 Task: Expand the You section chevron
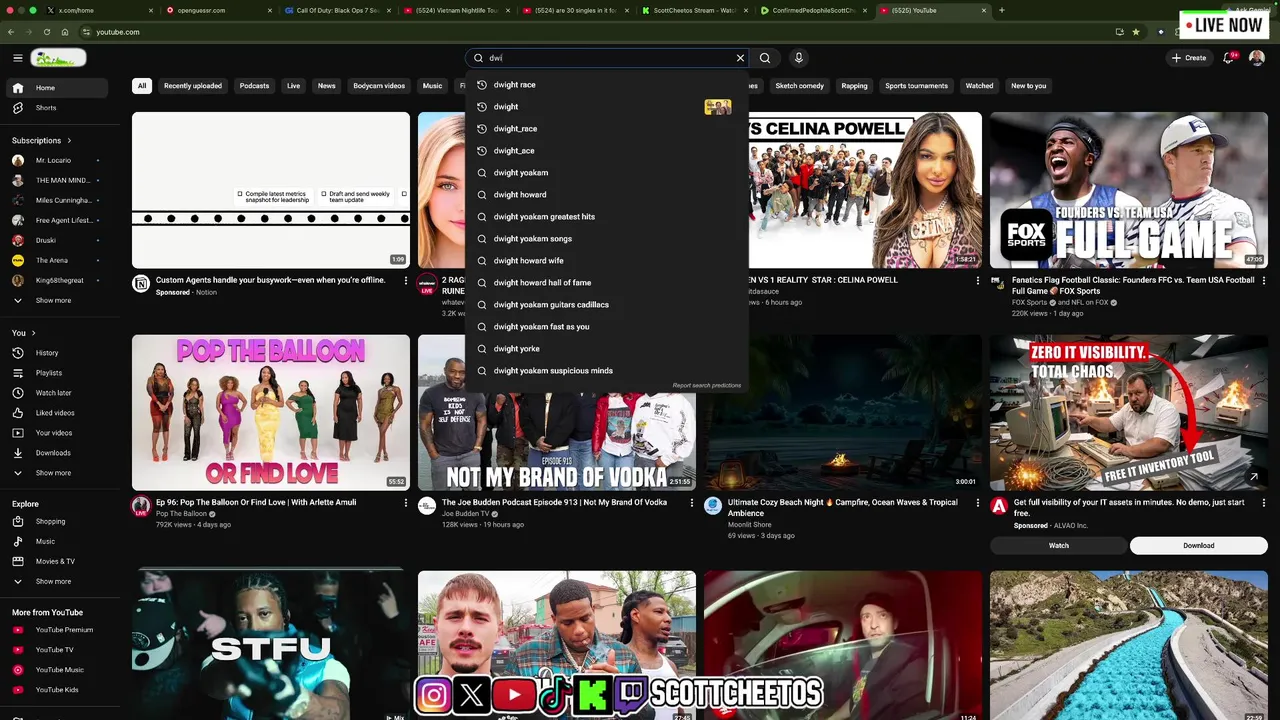(x=33, y=333)
